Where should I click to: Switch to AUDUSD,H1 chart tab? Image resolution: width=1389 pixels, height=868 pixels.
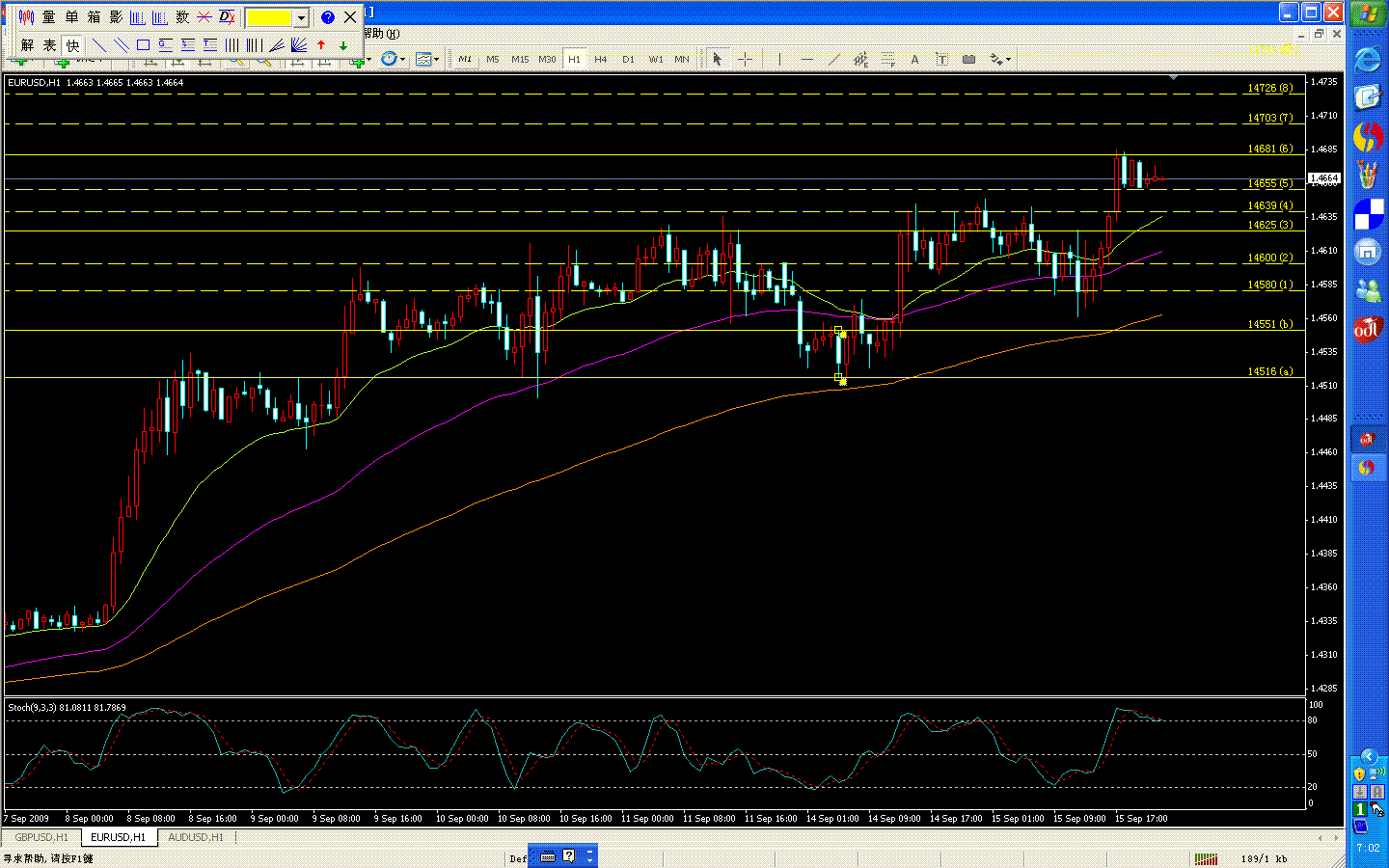(x=196, y=837)
